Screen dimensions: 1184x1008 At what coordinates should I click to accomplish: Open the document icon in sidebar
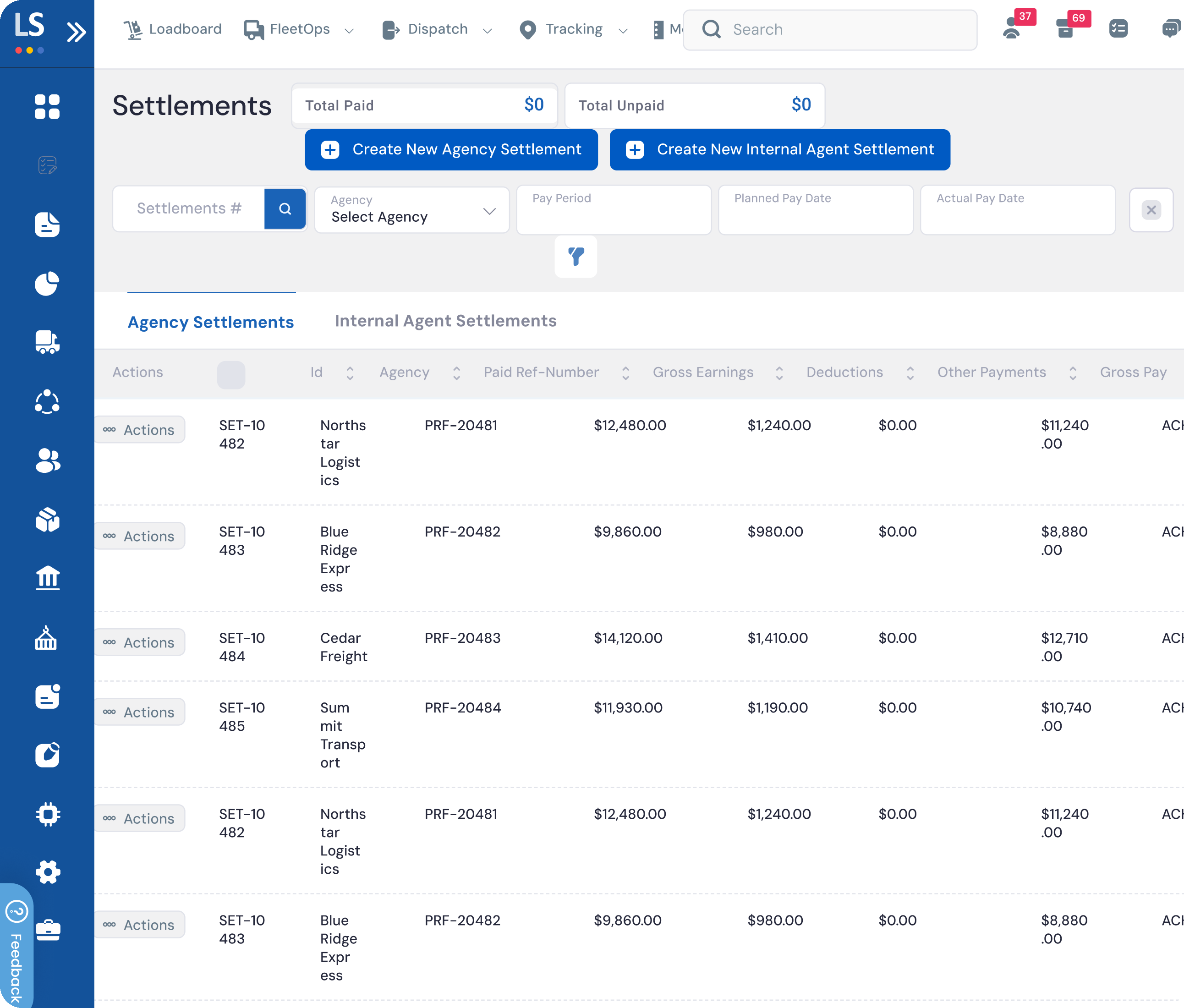47,225
